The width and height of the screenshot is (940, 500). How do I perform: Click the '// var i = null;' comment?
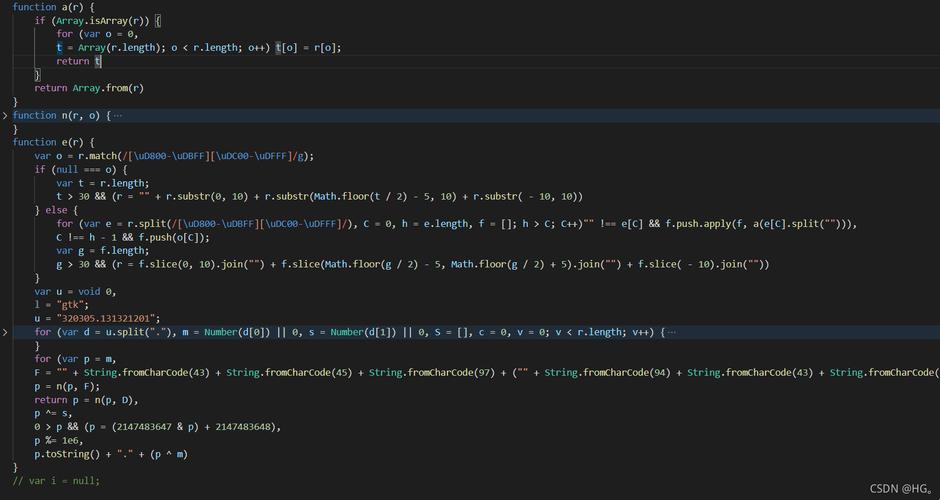[56, 481]
